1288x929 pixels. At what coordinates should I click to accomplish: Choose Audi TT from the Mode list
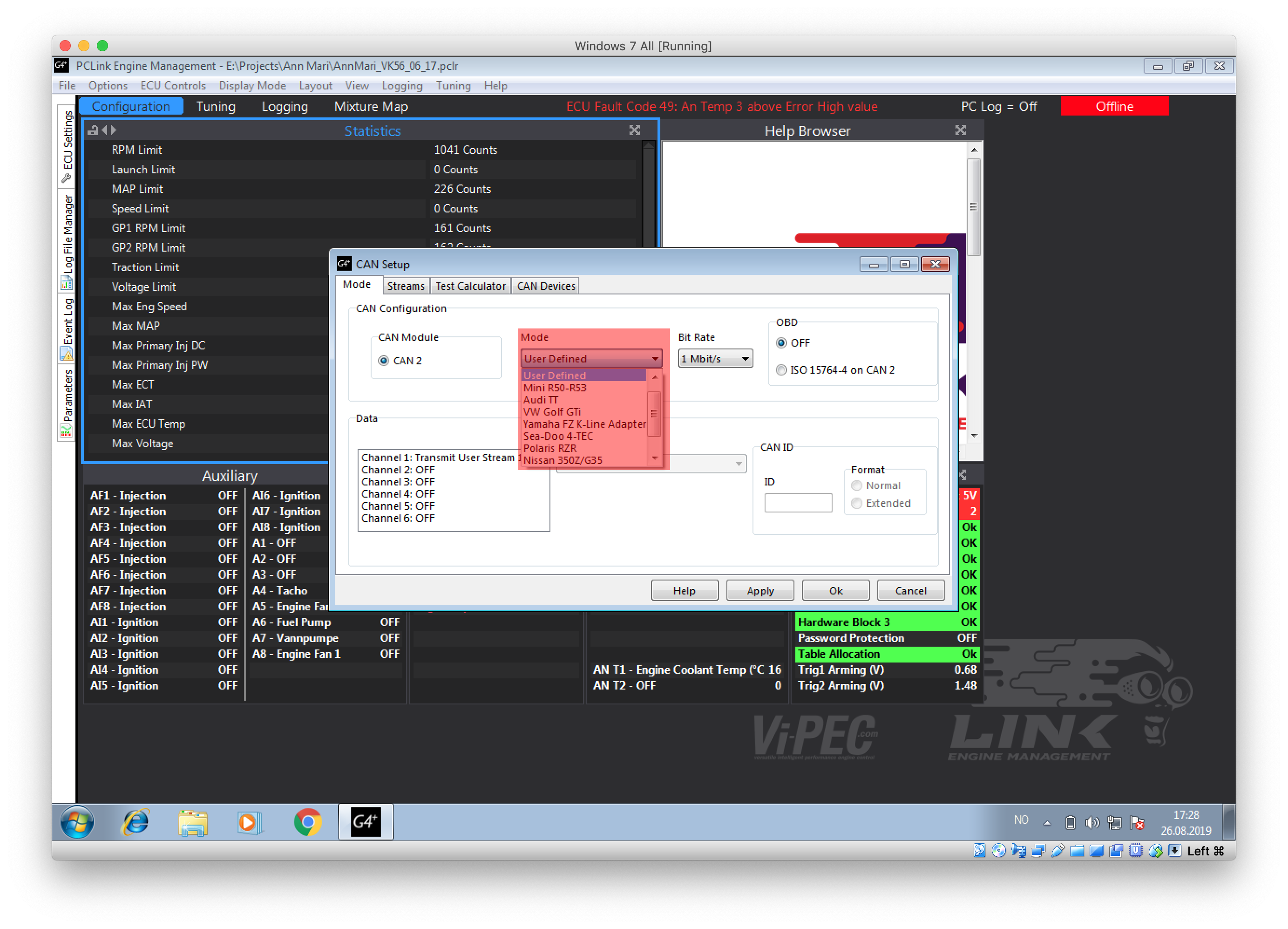click(541, 399)
